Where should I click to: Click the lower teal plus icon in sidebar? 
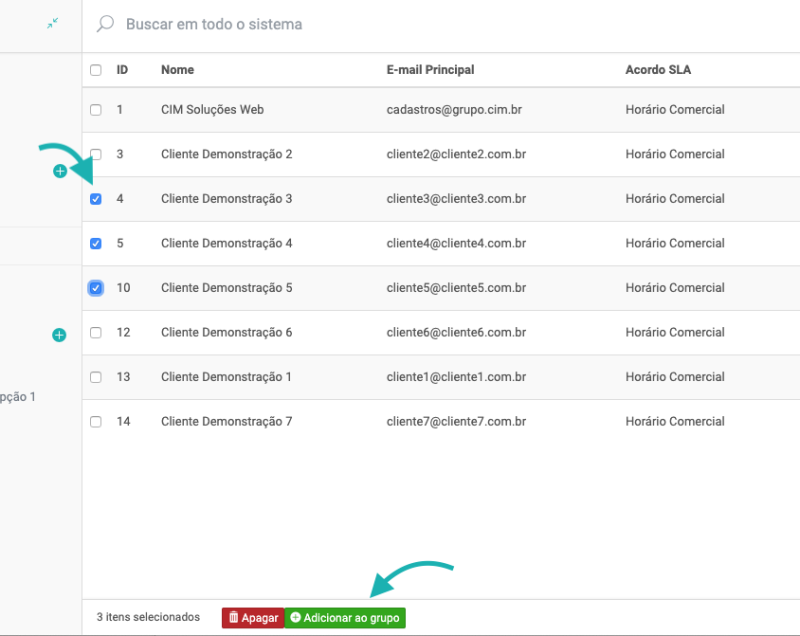(59, 335)
